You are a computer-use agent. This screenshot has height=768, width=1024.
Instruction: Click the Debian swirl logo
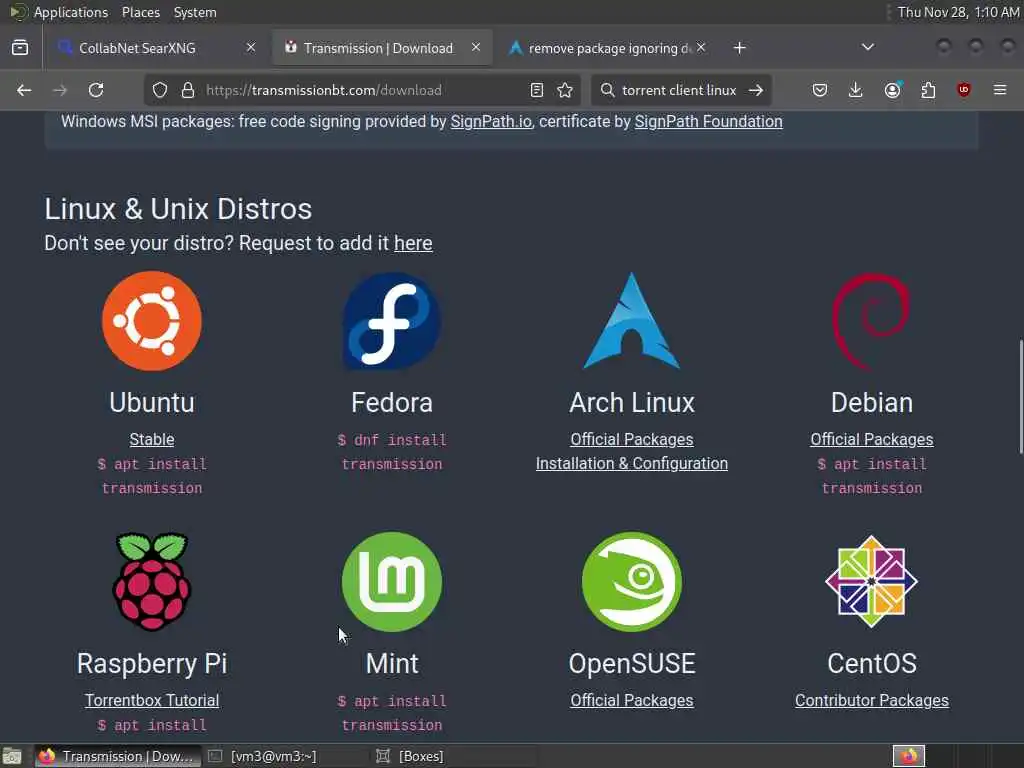(x=871, y=321)
